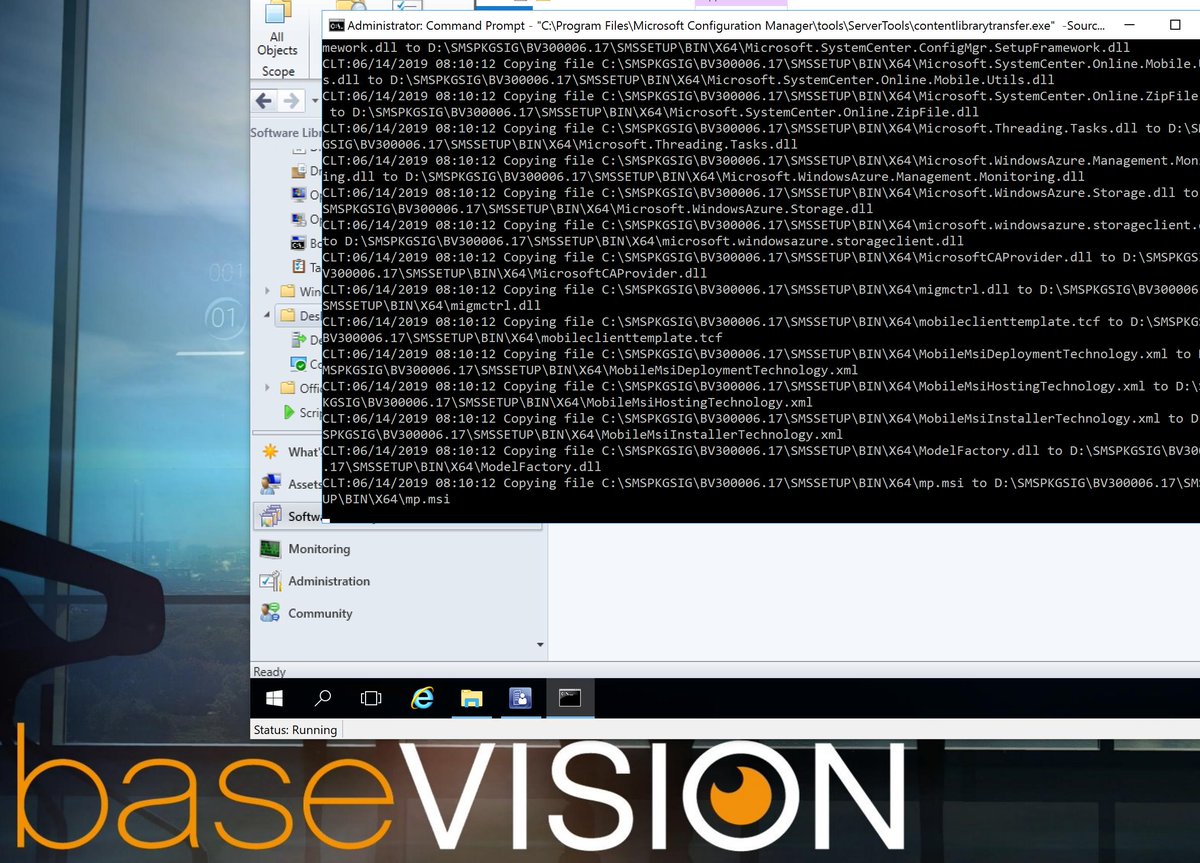Screen dimensions: 1200x863
Task: Select node with green check shield icon
Action: [298, 364]
